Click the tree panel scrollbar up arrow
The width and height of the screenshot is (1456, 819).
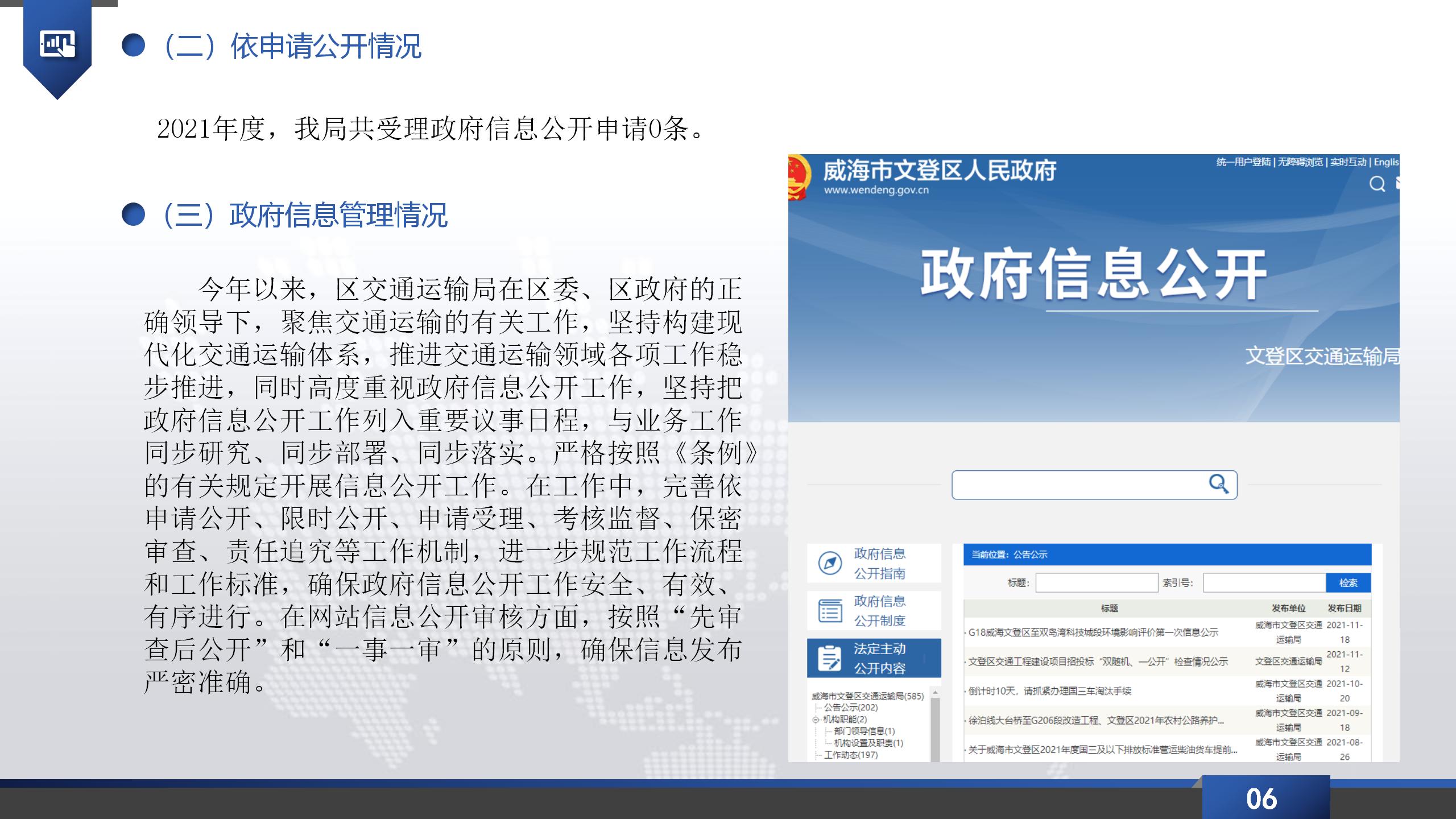pos(935,693)
